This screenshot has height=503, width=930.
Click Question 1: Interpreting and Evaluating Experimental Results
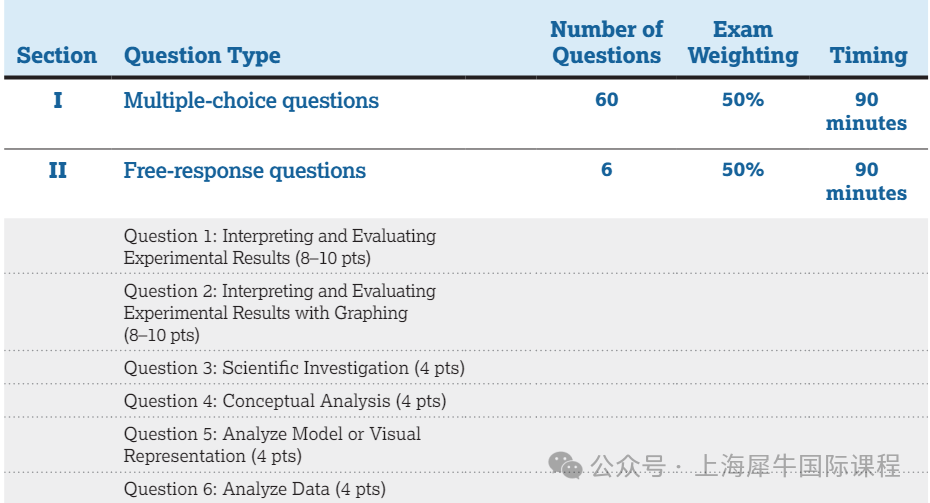click(280, 247)
